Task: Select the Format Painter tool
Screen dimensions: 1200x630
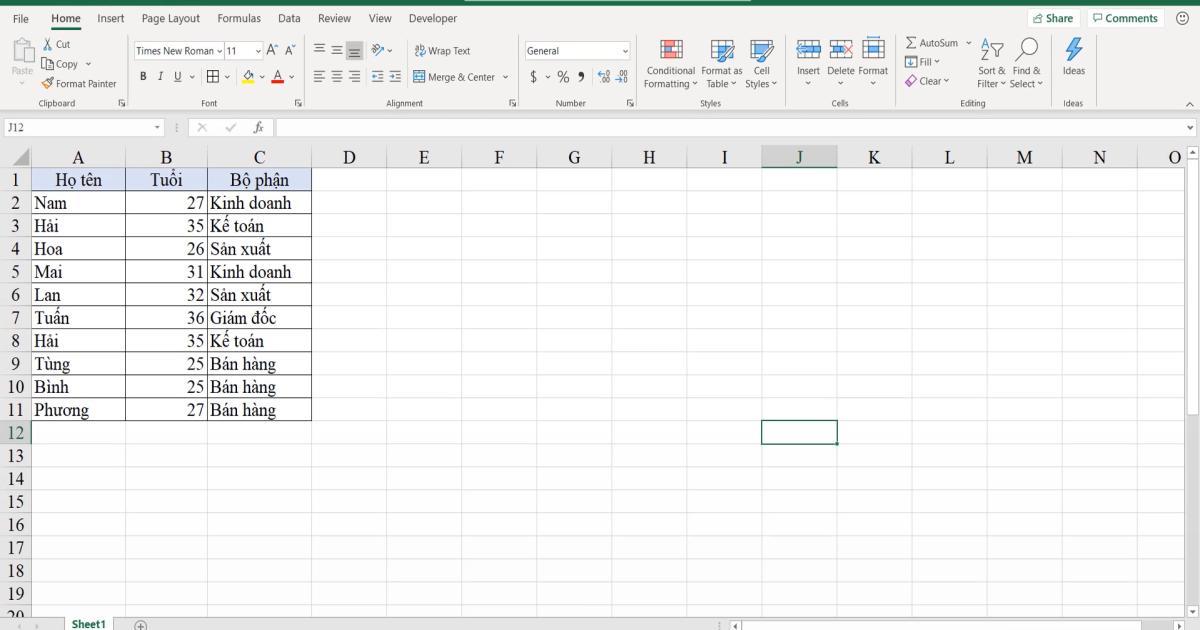Action: point(79,84)
